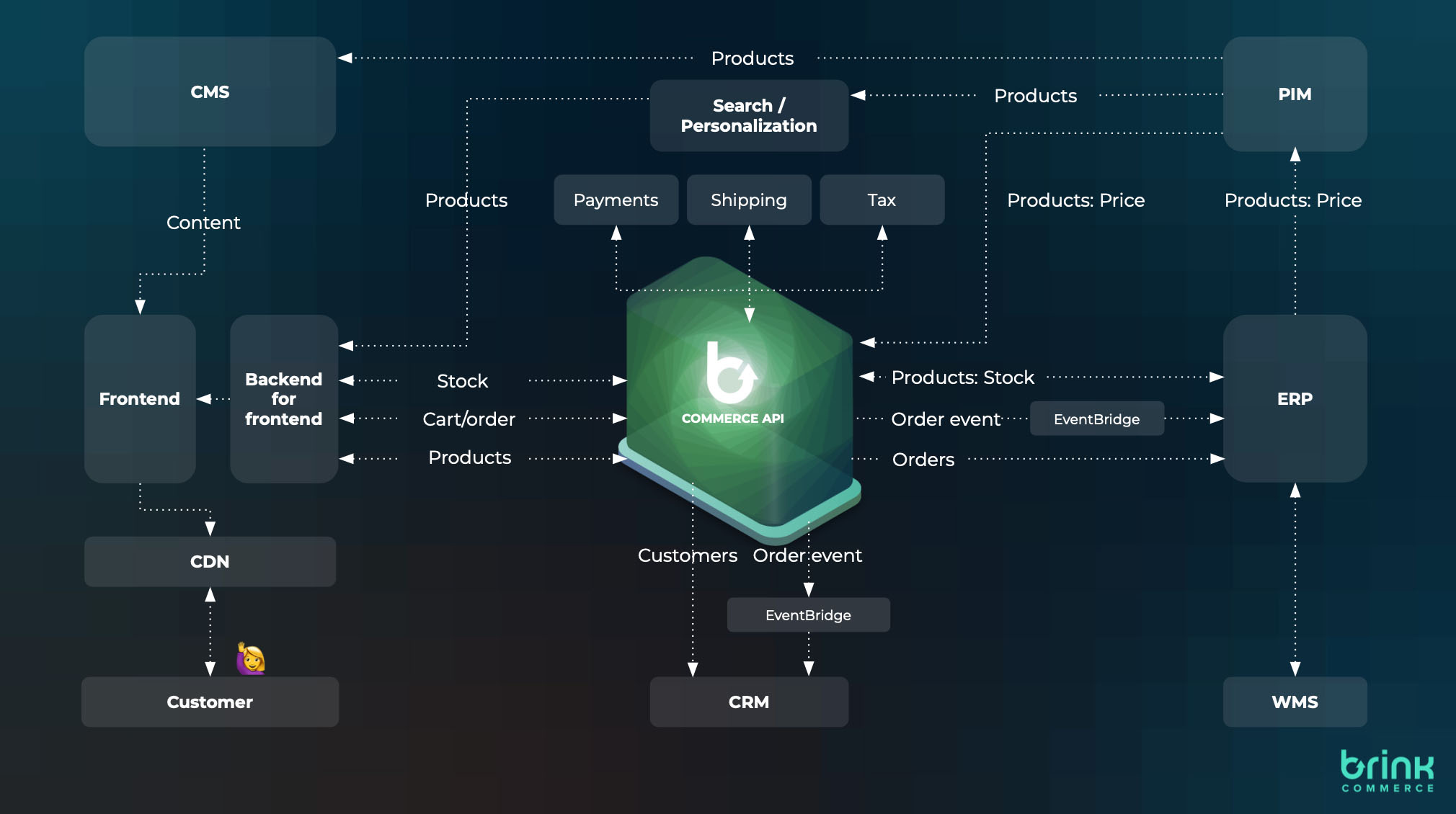Click the EventBridge box above CRM
The width and height of the screenshot is (1456, 814).
click(x=808, y=614)
